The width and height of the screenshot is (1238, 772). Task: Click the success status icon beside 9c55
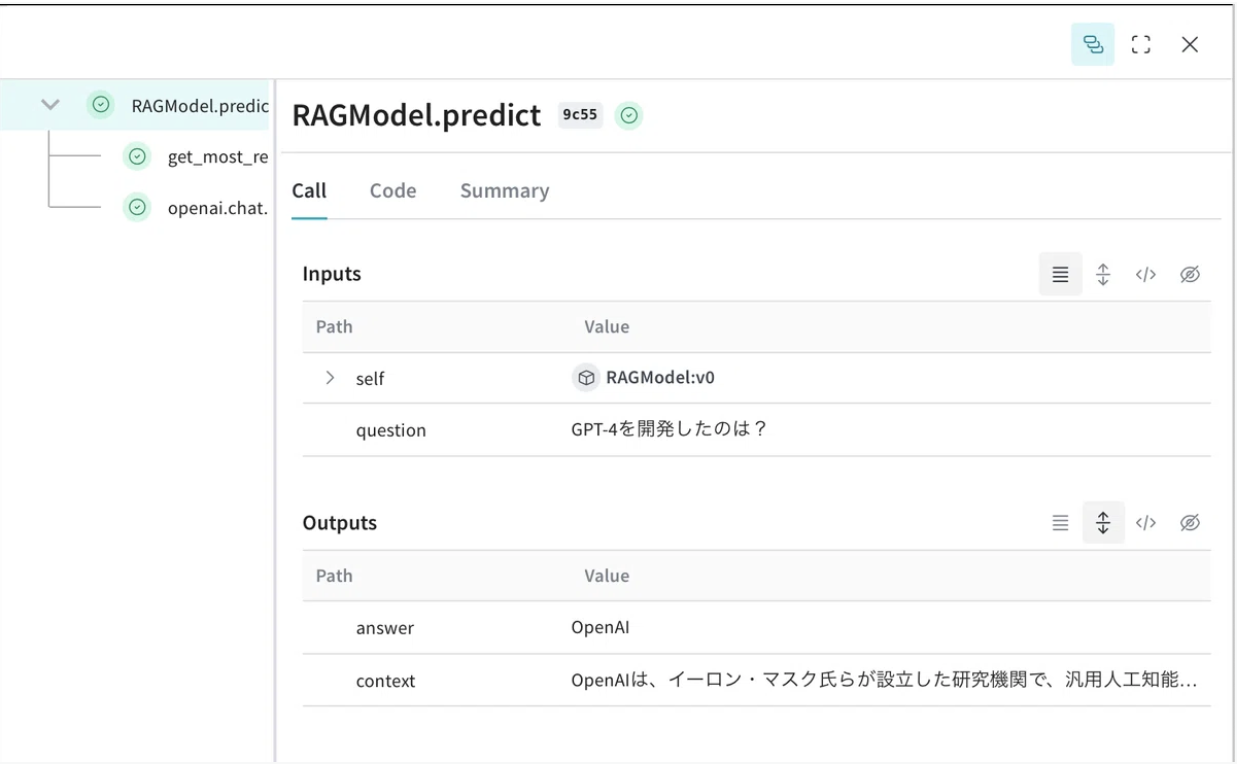tap(628, 116)
